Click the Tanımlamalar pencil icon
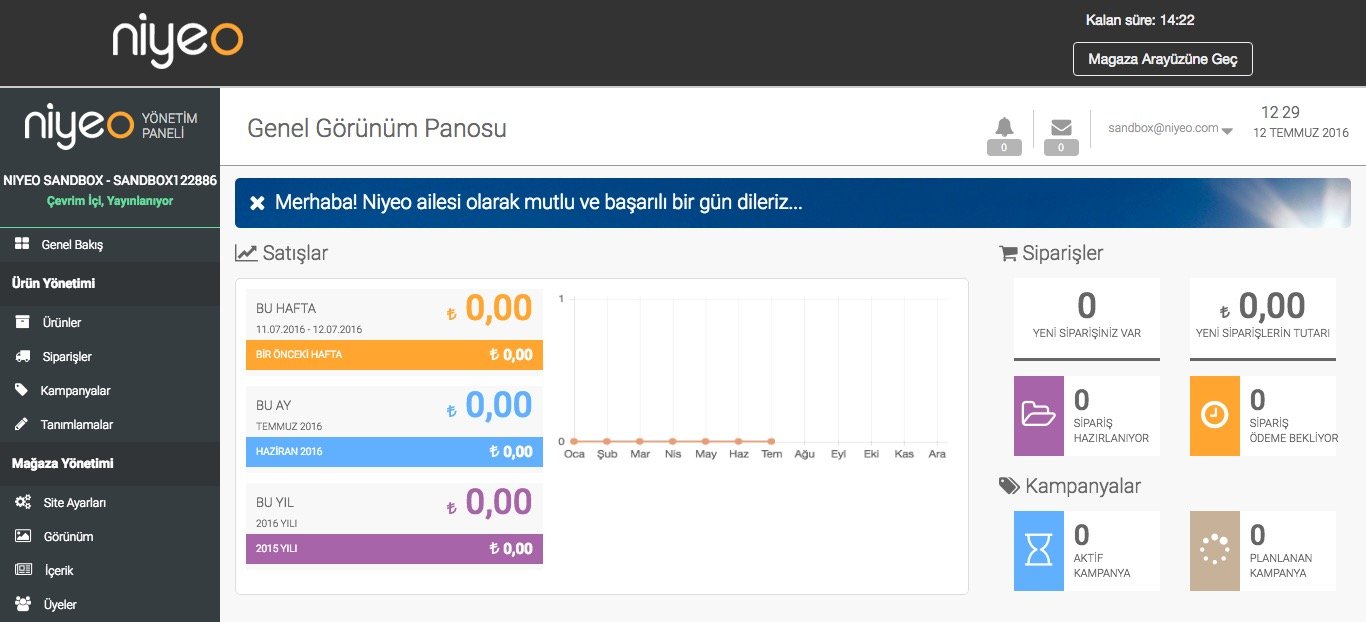 (22, 424)
